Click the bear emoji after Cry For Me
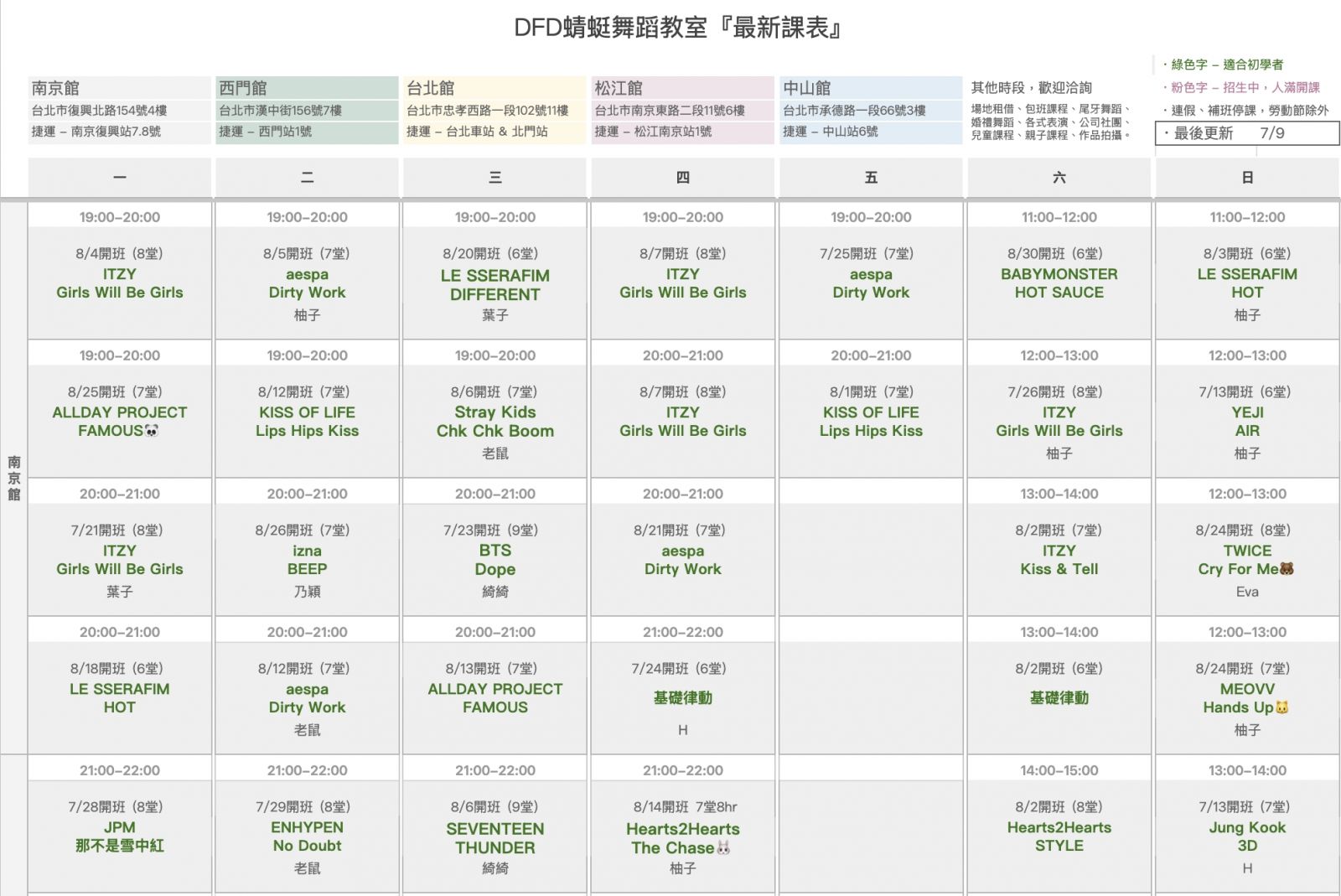This screenshot has width=1341, height=896. [1287, 569]
